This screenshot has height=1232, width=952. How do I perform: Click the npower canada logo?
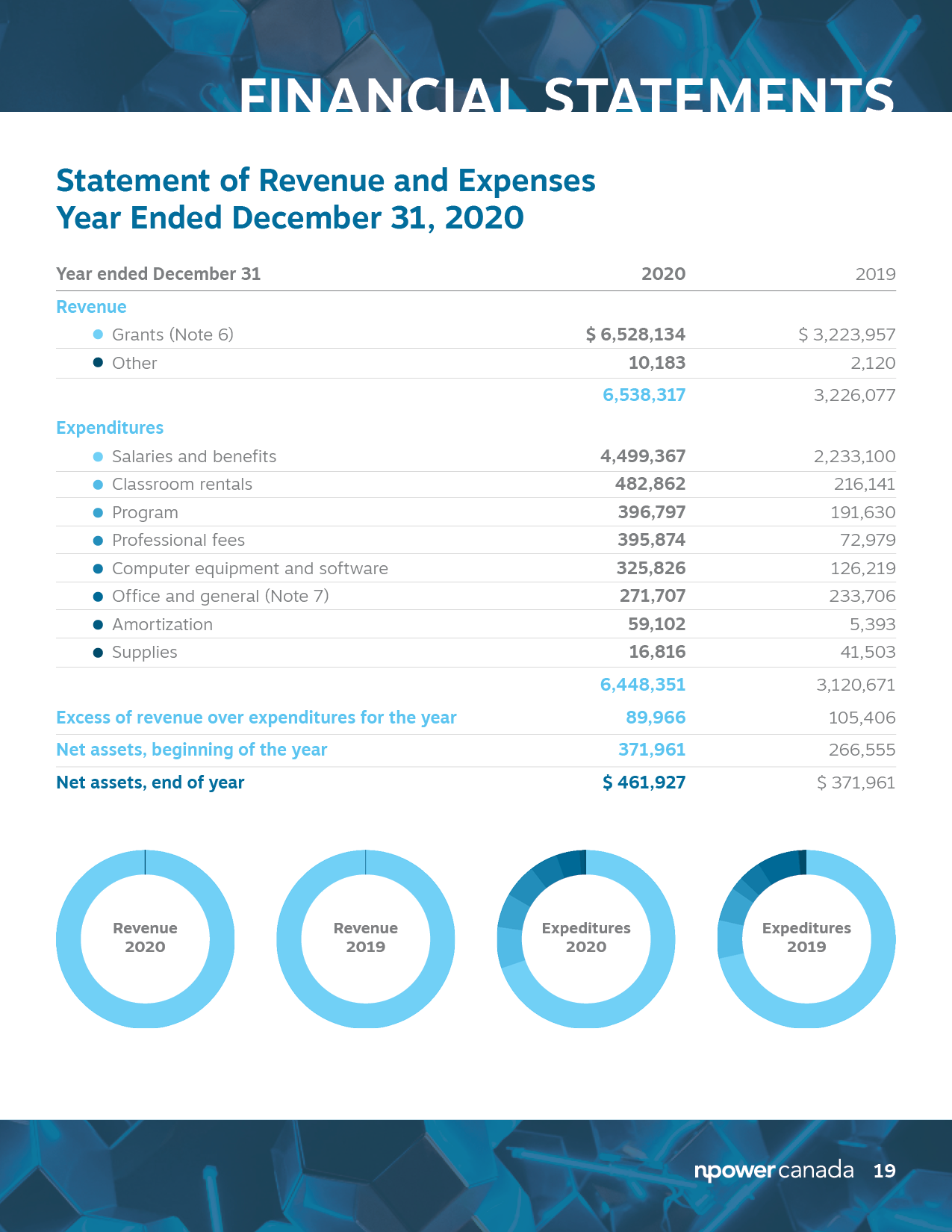click(774, 1170)
